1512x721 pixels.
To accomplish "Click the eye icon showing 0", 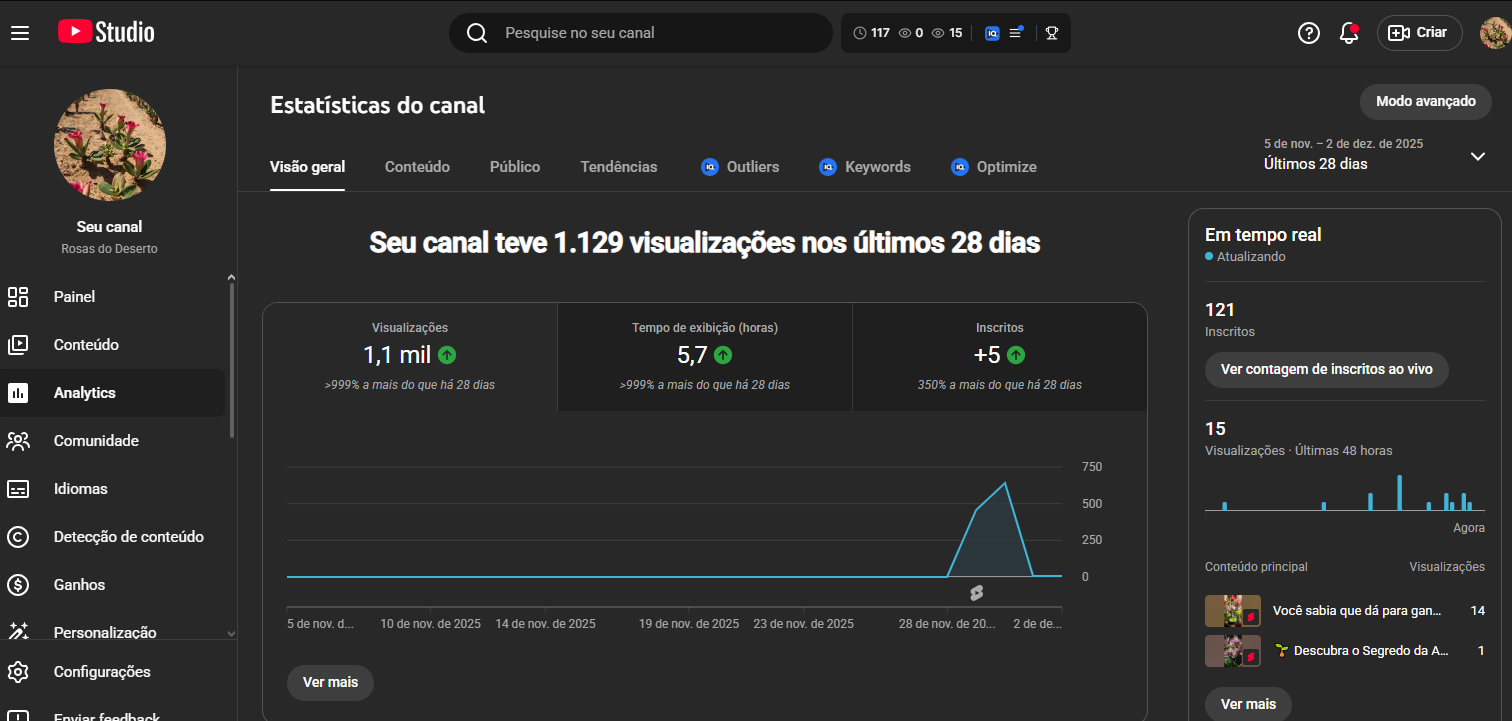I will [905, 33].
